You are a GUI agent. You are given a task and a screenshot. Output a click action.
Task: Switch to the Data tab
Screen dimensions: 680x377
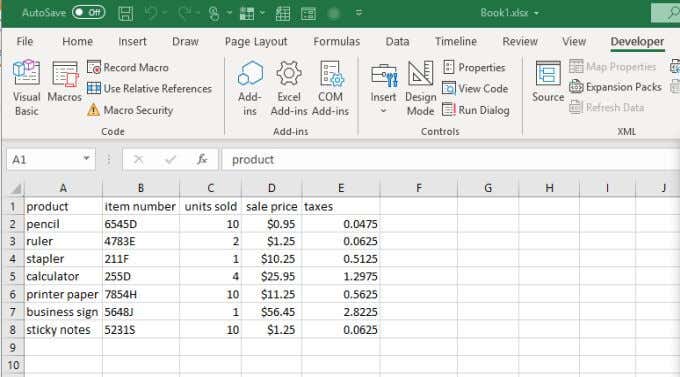397,41
